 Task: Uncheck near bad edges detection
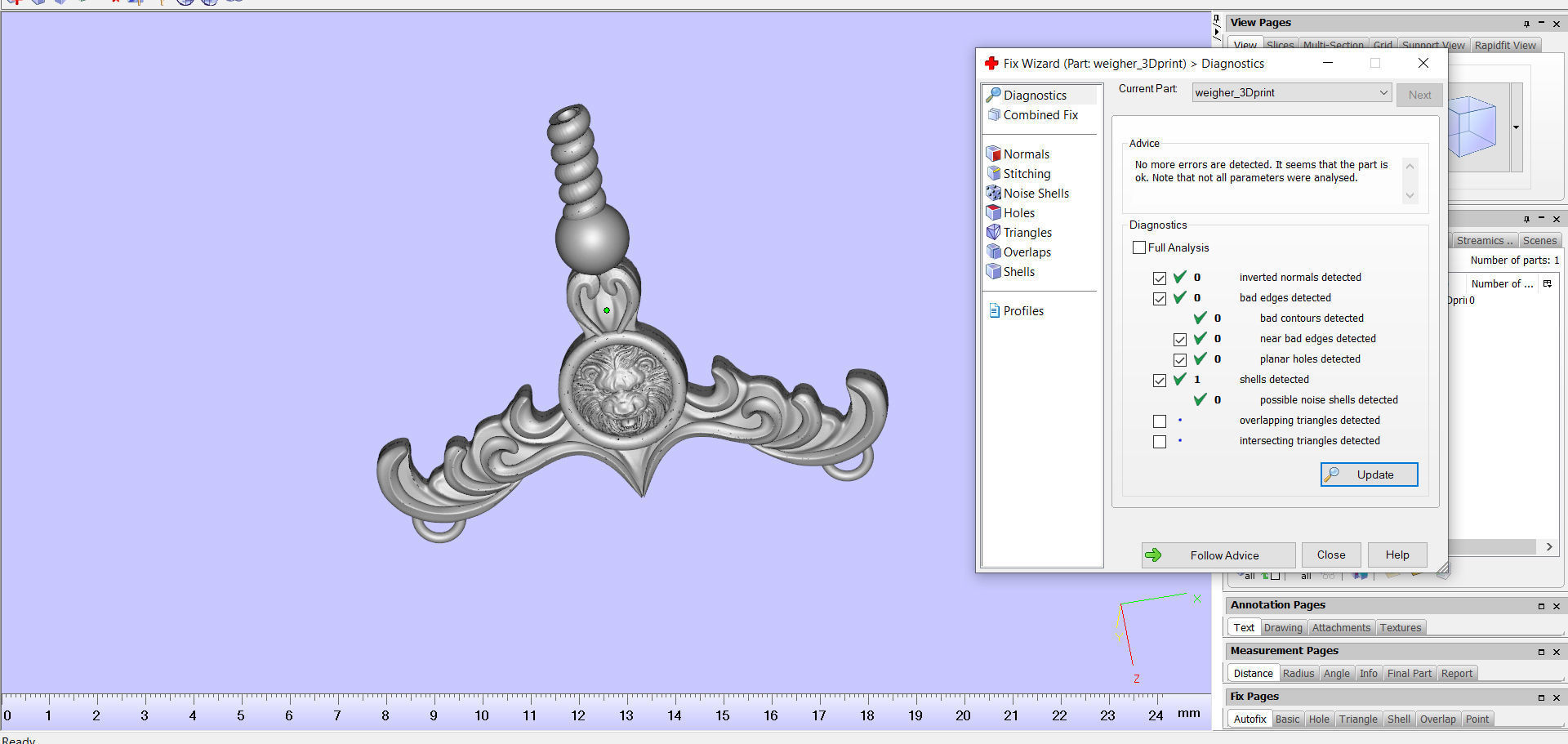(x=1180, y=339)
